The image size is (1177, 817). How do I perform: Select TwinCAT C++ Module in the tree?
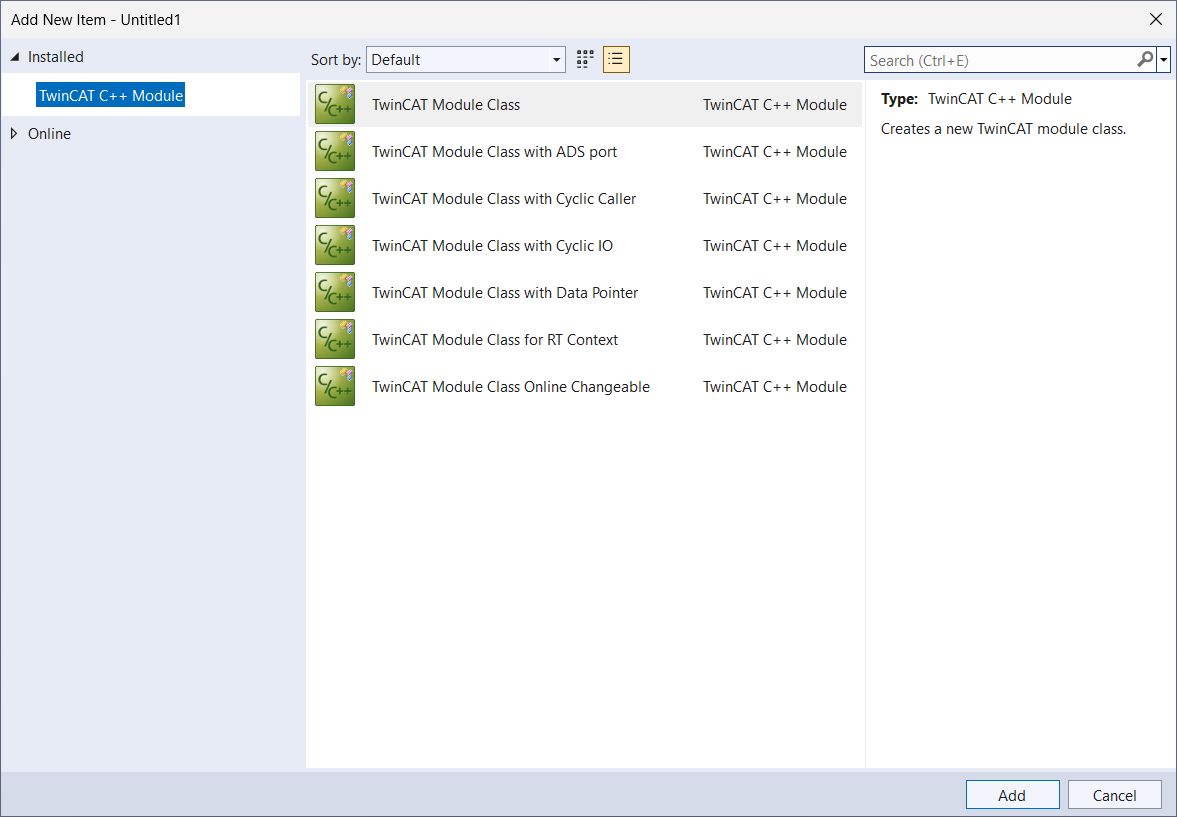point(110,95)
